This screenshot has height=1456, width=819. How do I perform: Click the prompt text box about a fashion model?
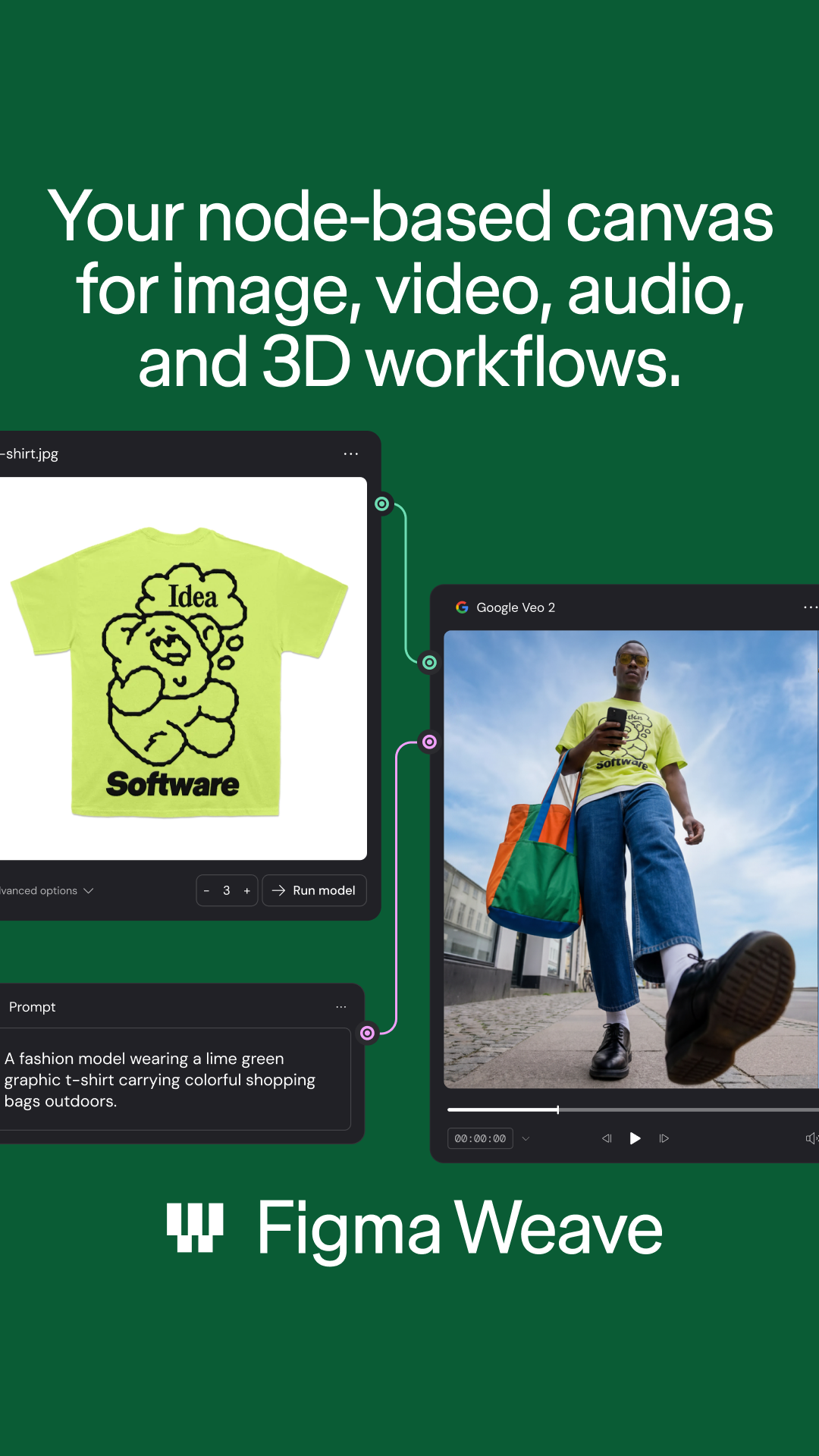point(175,1079)
